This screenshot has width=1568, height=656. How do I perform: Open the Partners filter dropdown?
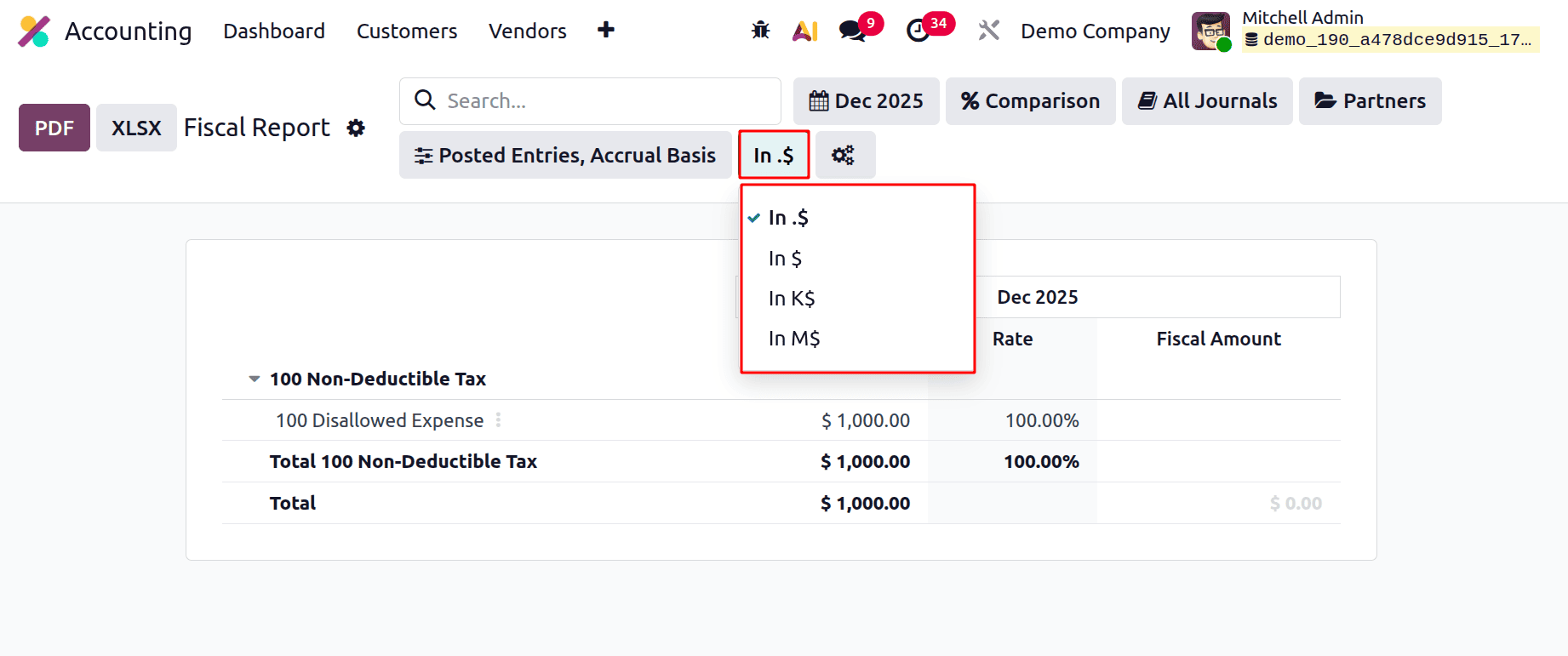pos(1371,101)
